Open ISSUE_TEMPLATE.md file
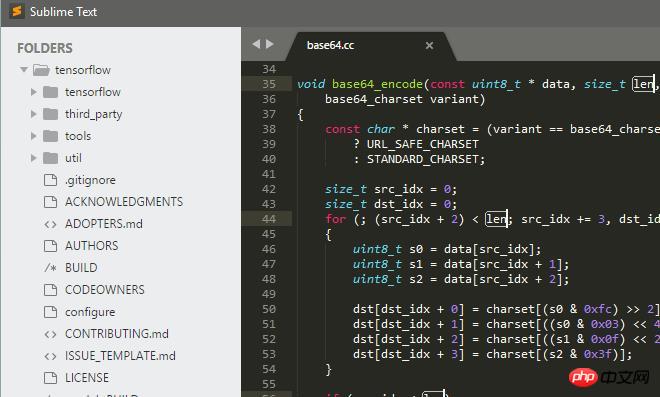 (120, 356)
